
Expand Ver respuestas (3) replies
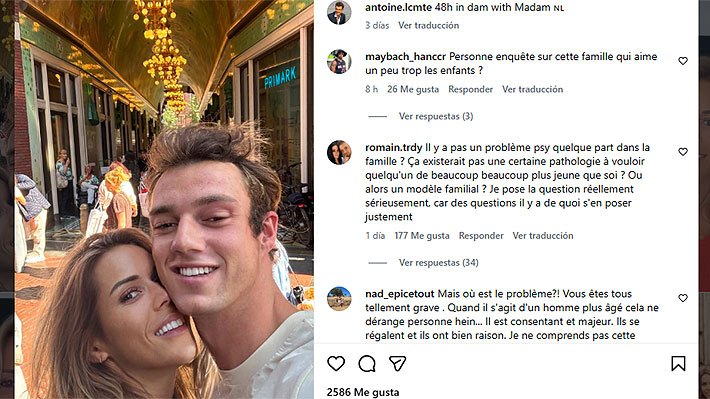[436, 116]
